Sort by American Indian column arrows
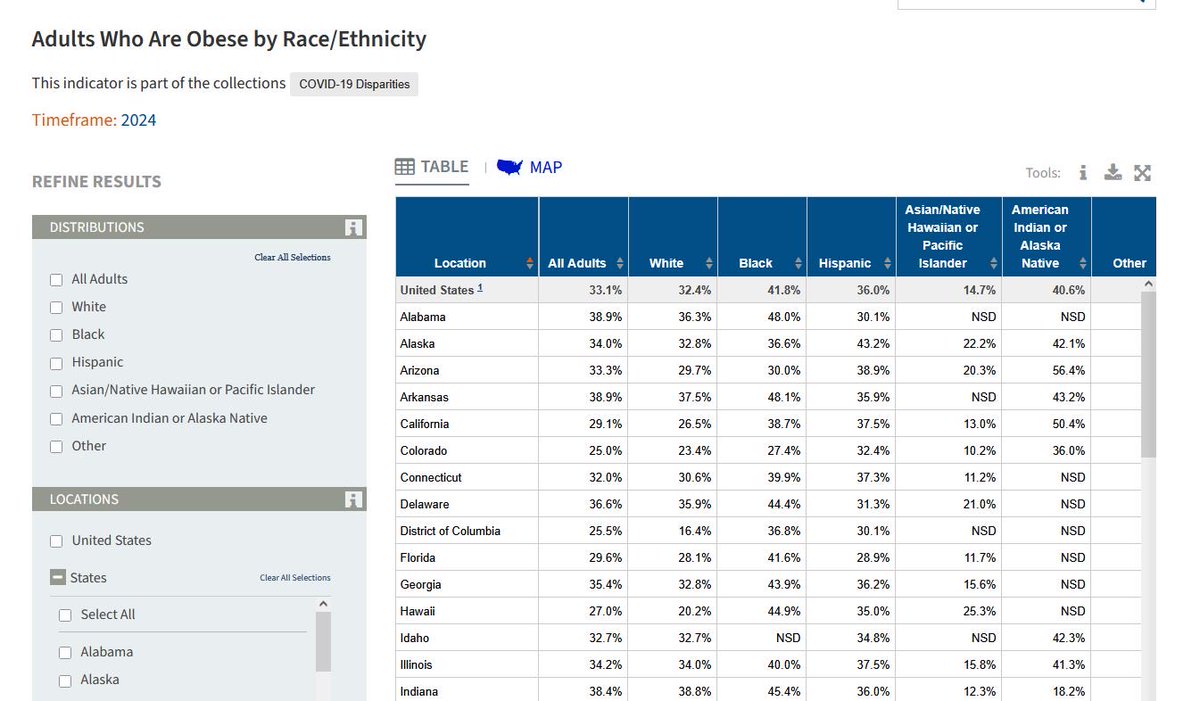The height and width of the screenshot is (701, 1200). pos(1083,264)
